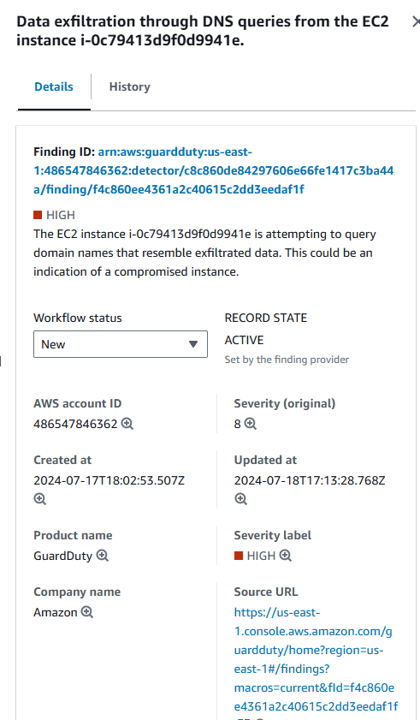Click filter magnifier beside AWS account ID value

(127, 423)
